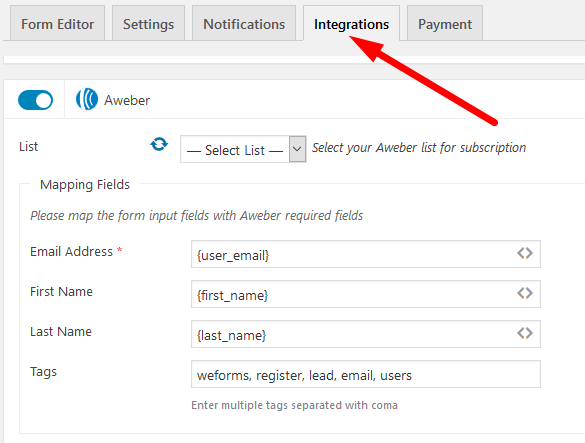
Task: Click the First Name input field
Action: click(366, 294)
